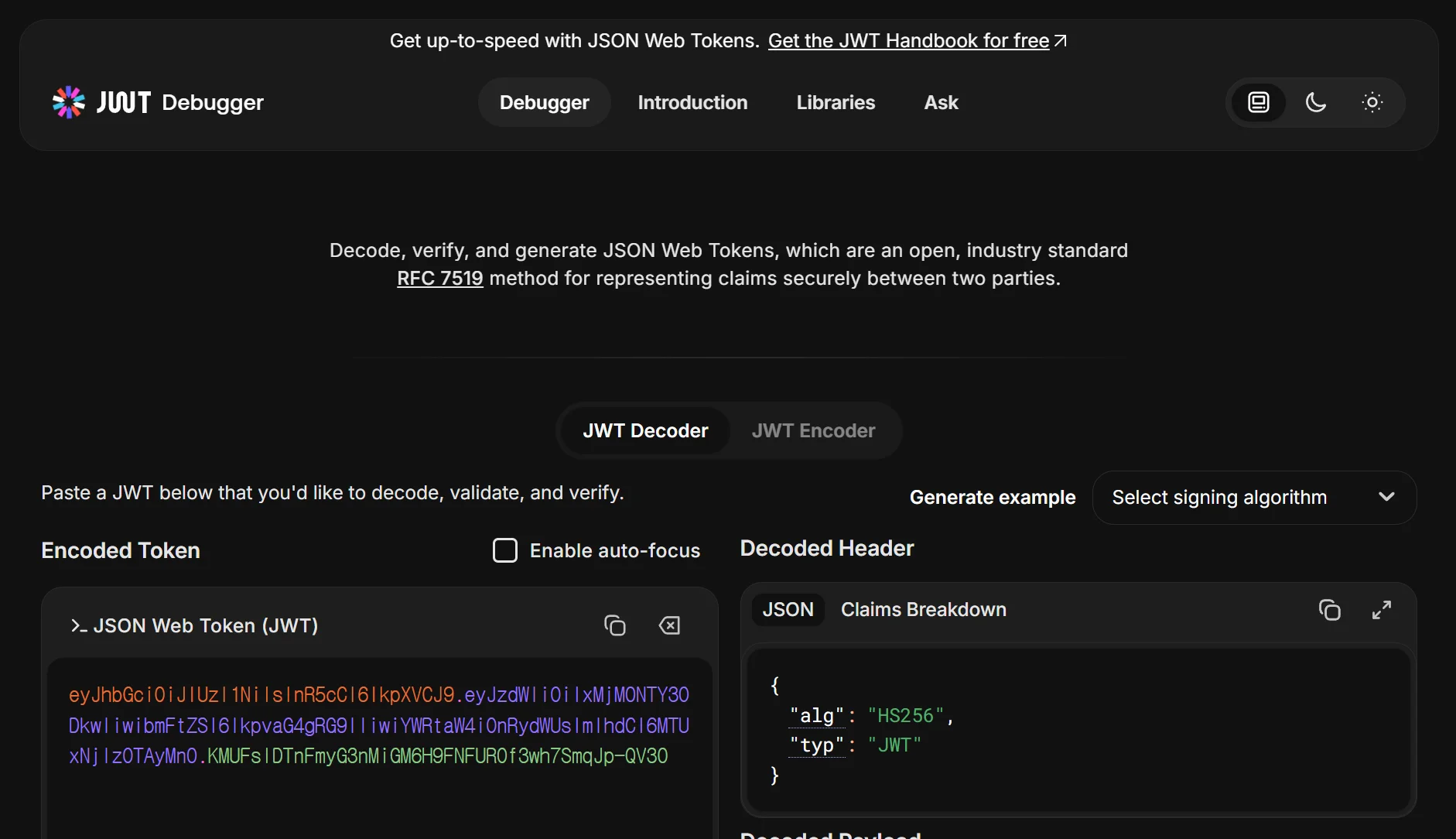Image resolution: width=1456 pixels, height=839 pixels.
Task: Click the JWT Debugger wordmark
Action: (x=180, y=102)
